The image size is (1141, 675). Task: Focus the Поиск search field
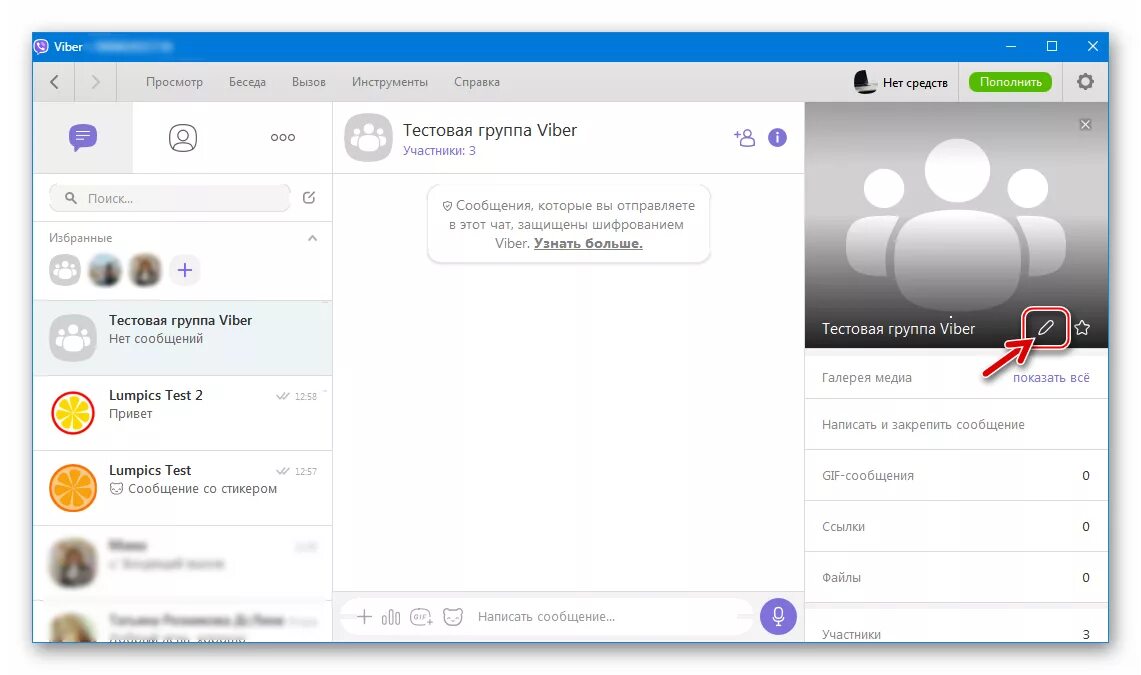[x=170, y=198]
